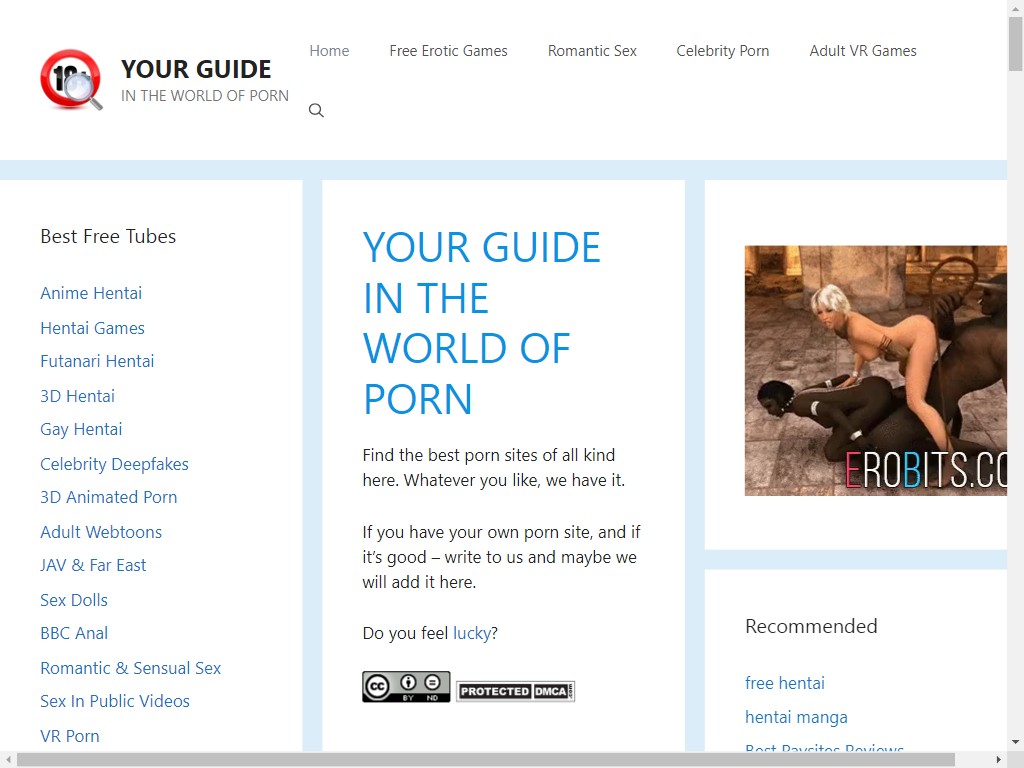
Task: Open the VR Porn sidebar link
Action: point(70,736)
